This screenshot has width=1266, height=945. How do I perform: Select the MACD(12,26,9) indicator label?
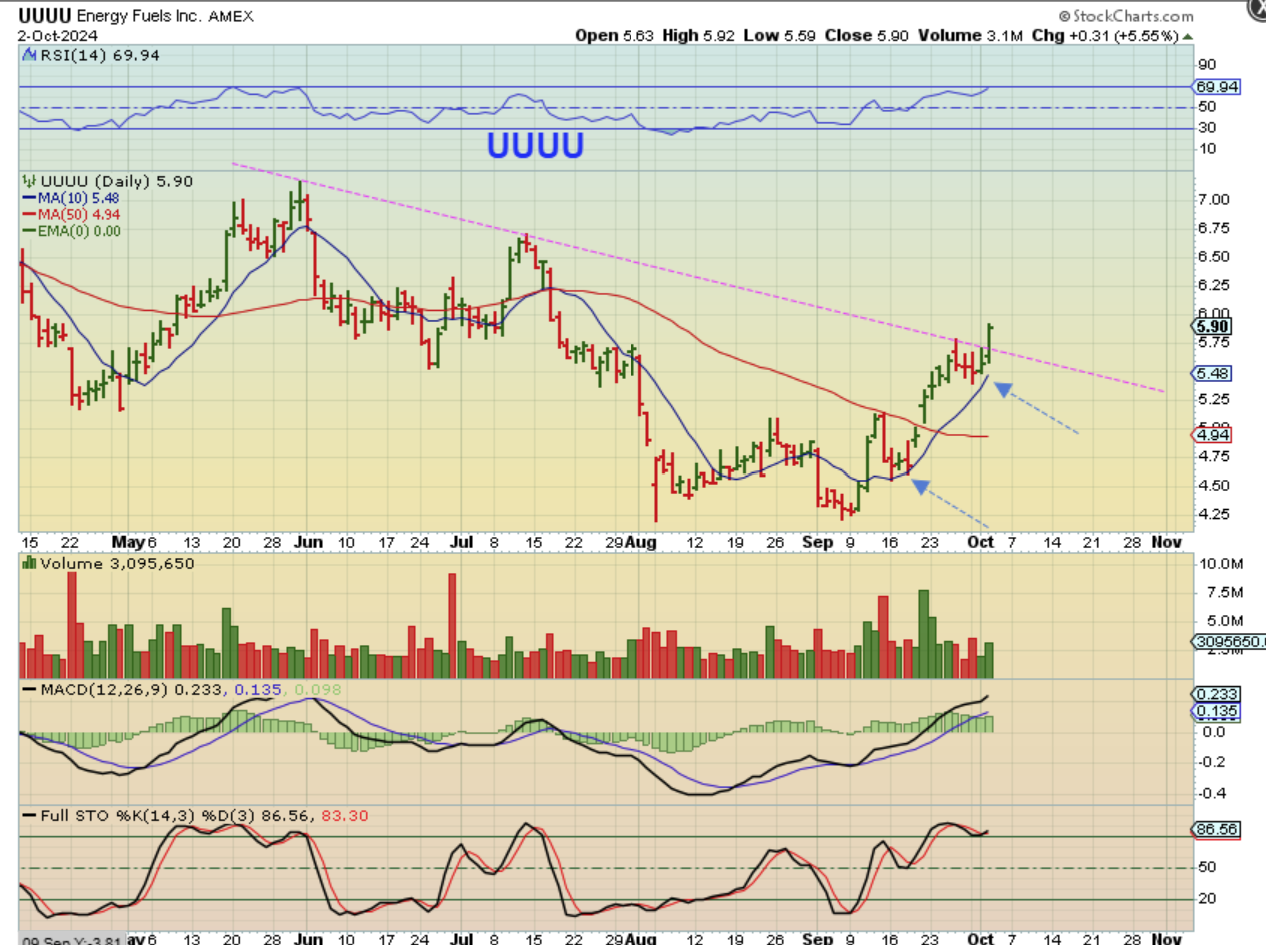(104, 689)
